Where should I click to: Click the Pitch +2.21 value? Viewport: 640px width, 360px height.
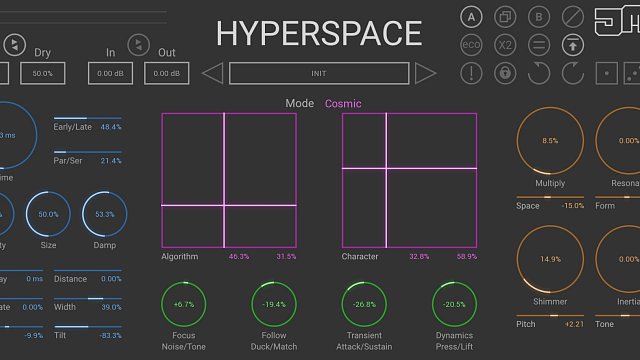pyautogui.click(x=574, y=324)
